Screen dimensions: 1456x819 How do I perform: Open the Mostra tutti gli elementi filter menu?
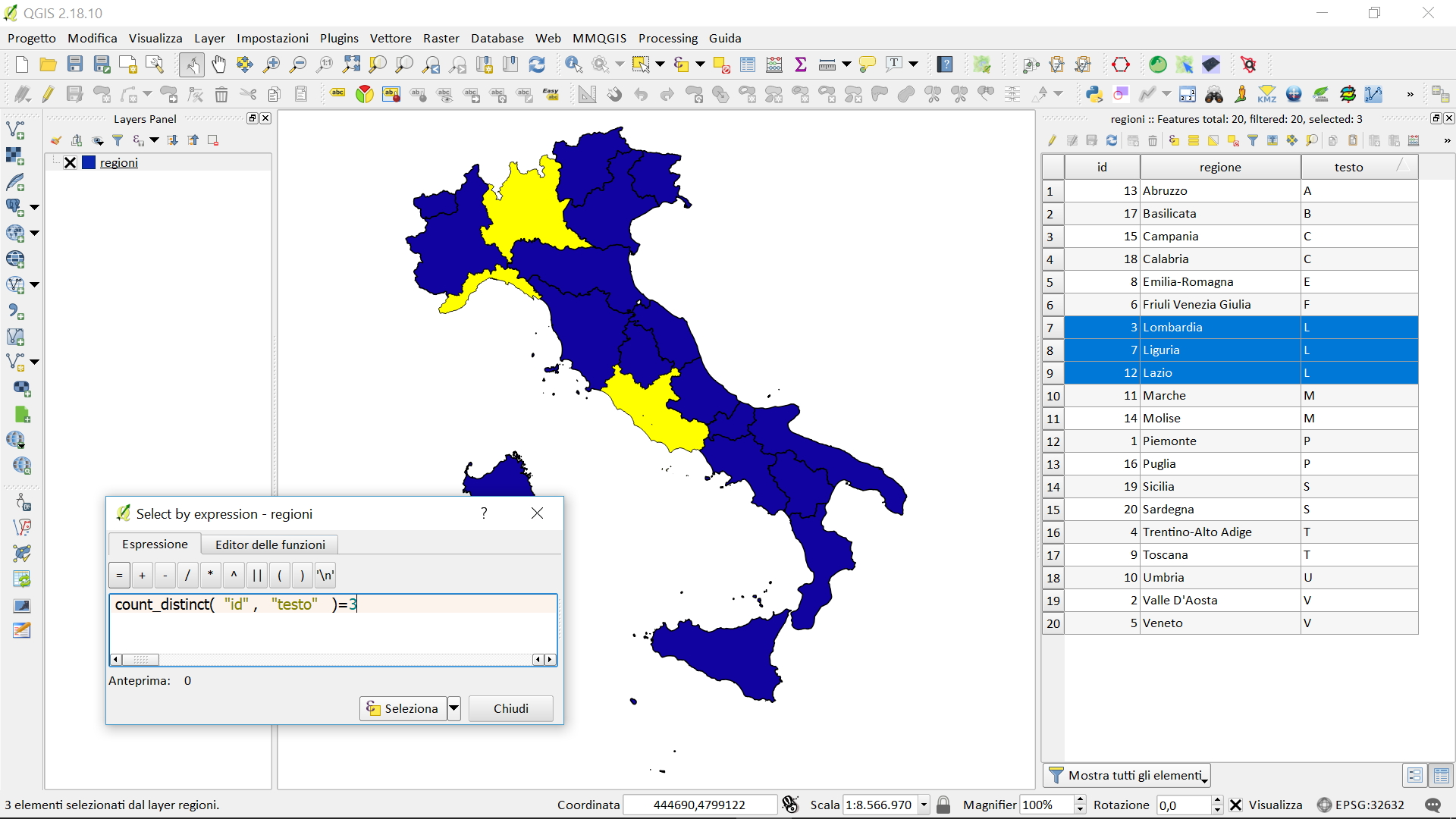point(1127,775)
